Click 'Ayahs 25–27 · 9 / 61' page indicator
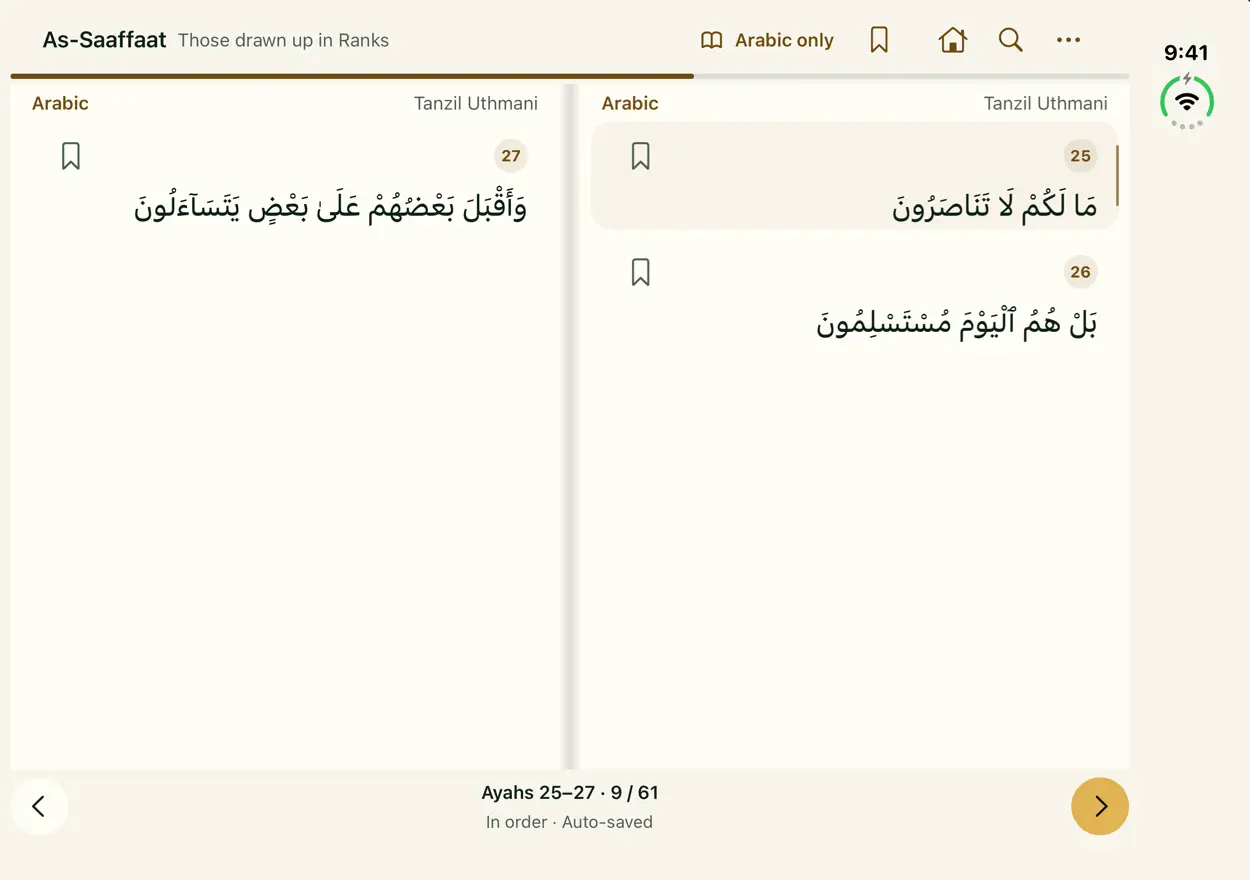This screenshot has height=880, width=1250. (570, 793)
